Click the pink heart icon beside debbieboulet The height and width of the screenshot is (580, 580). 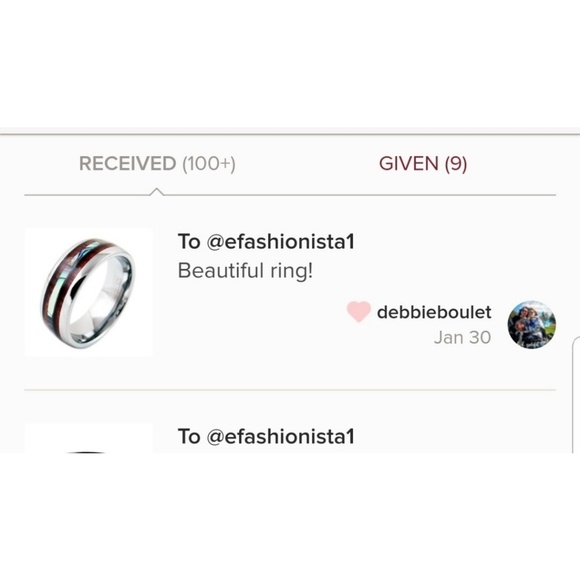tap(358, 311)
